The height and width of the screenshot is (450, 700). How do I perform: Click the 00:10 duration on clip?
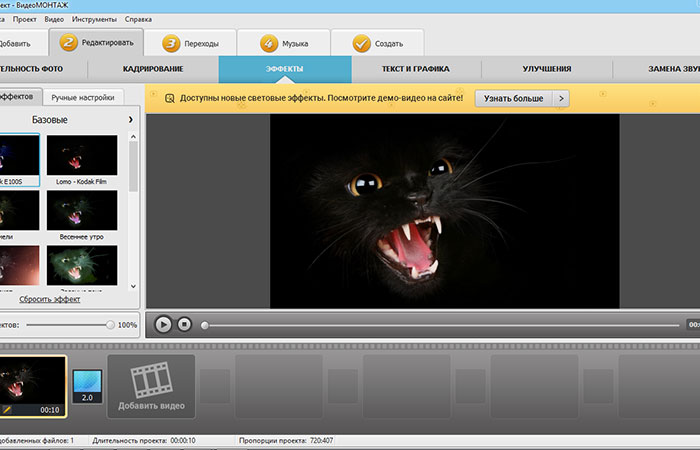(50, 410)
